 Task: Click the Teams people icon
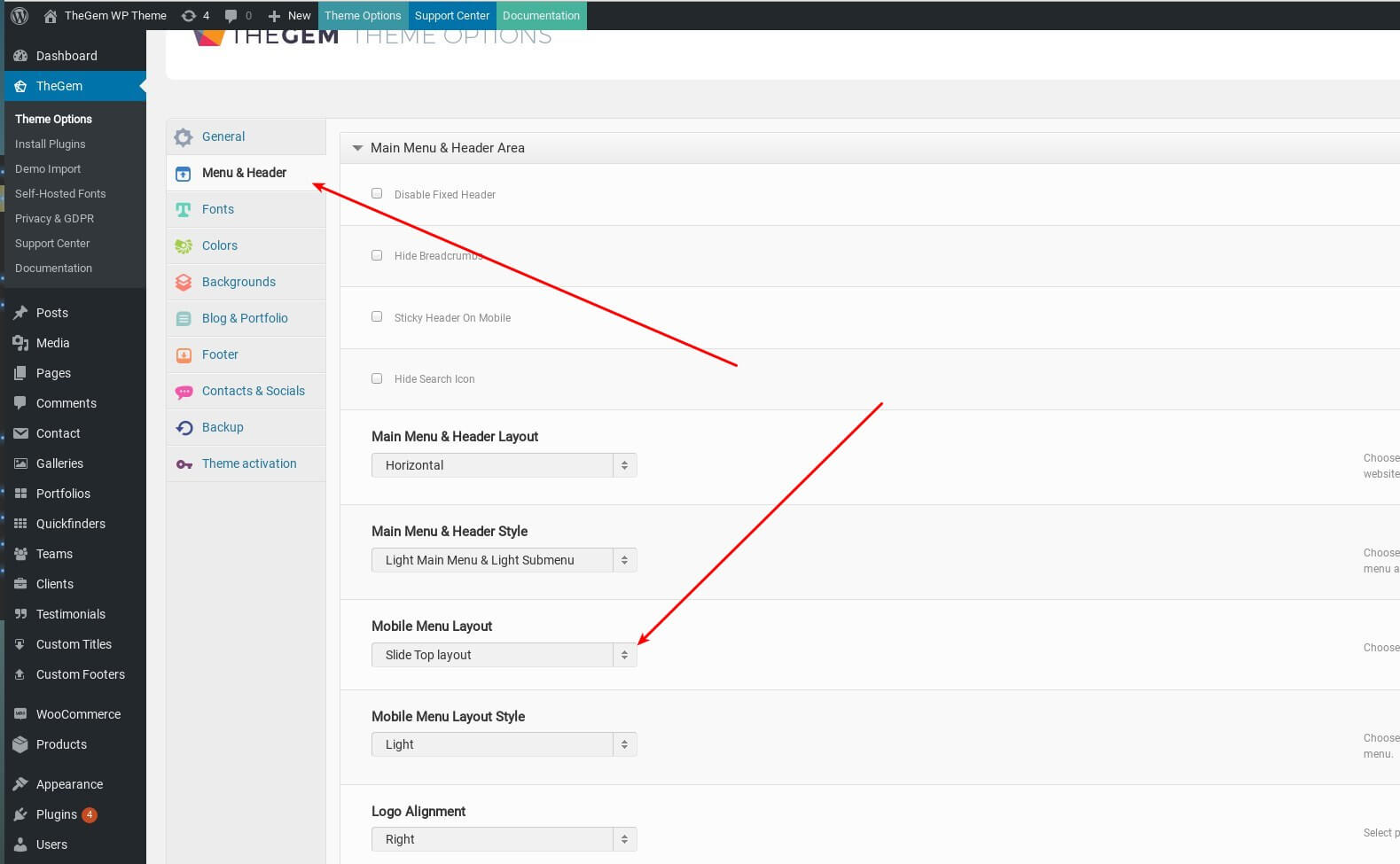[20, 554]
